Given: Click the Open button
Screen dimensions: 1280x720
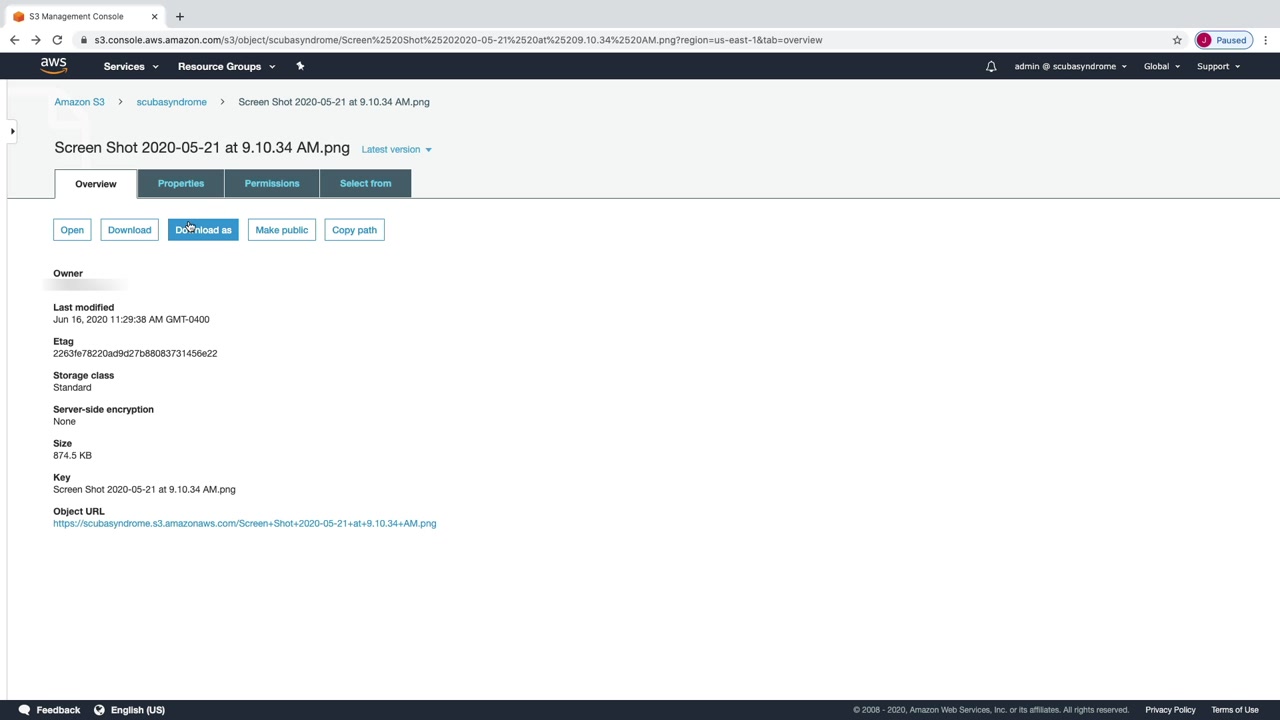Looking at the screenshot, I should coord(72,230).
